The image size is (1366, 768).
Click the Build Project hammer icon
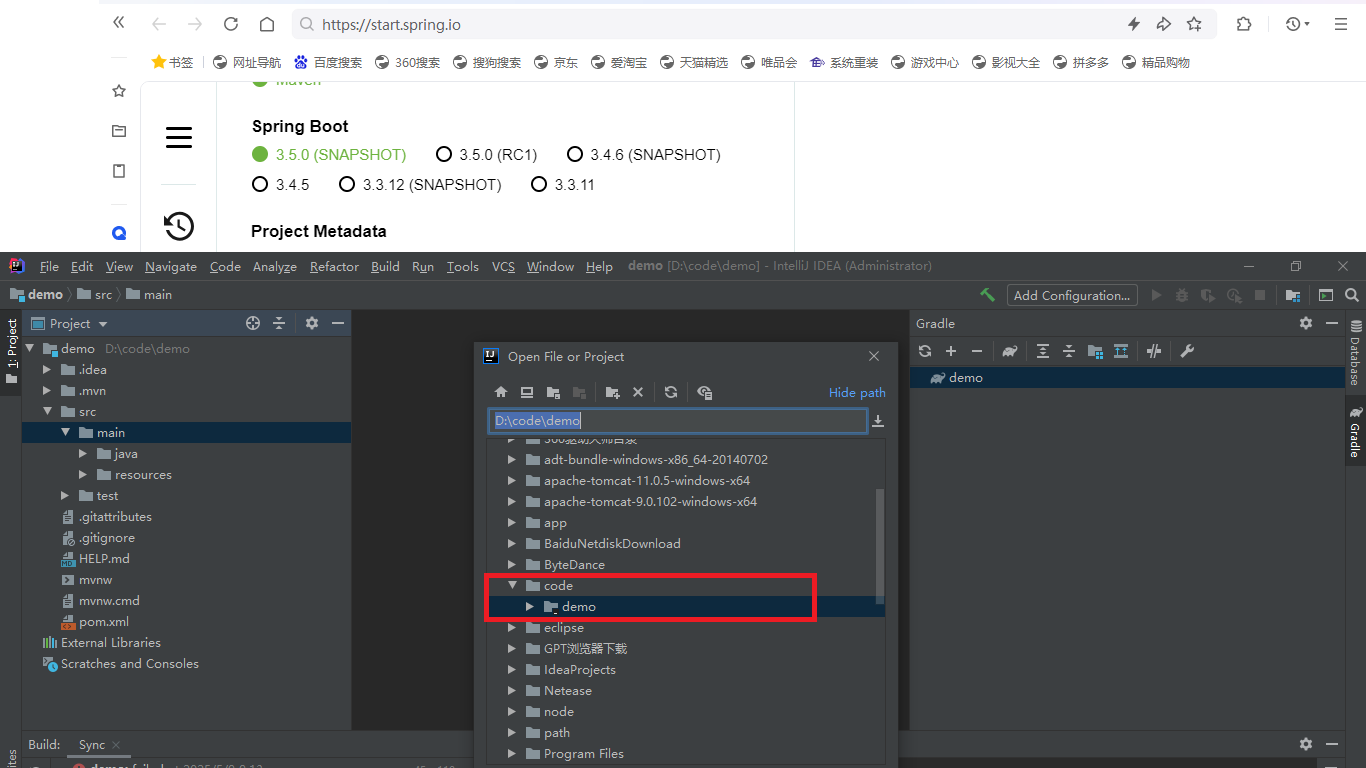[x=987, y=295]
